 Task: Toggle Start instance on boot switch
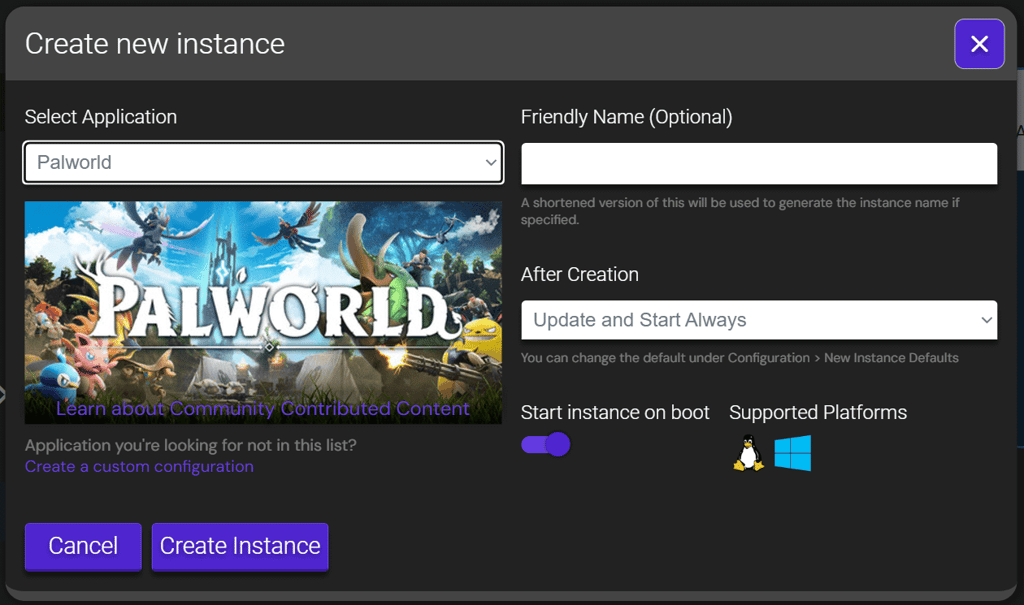(546, 445)
